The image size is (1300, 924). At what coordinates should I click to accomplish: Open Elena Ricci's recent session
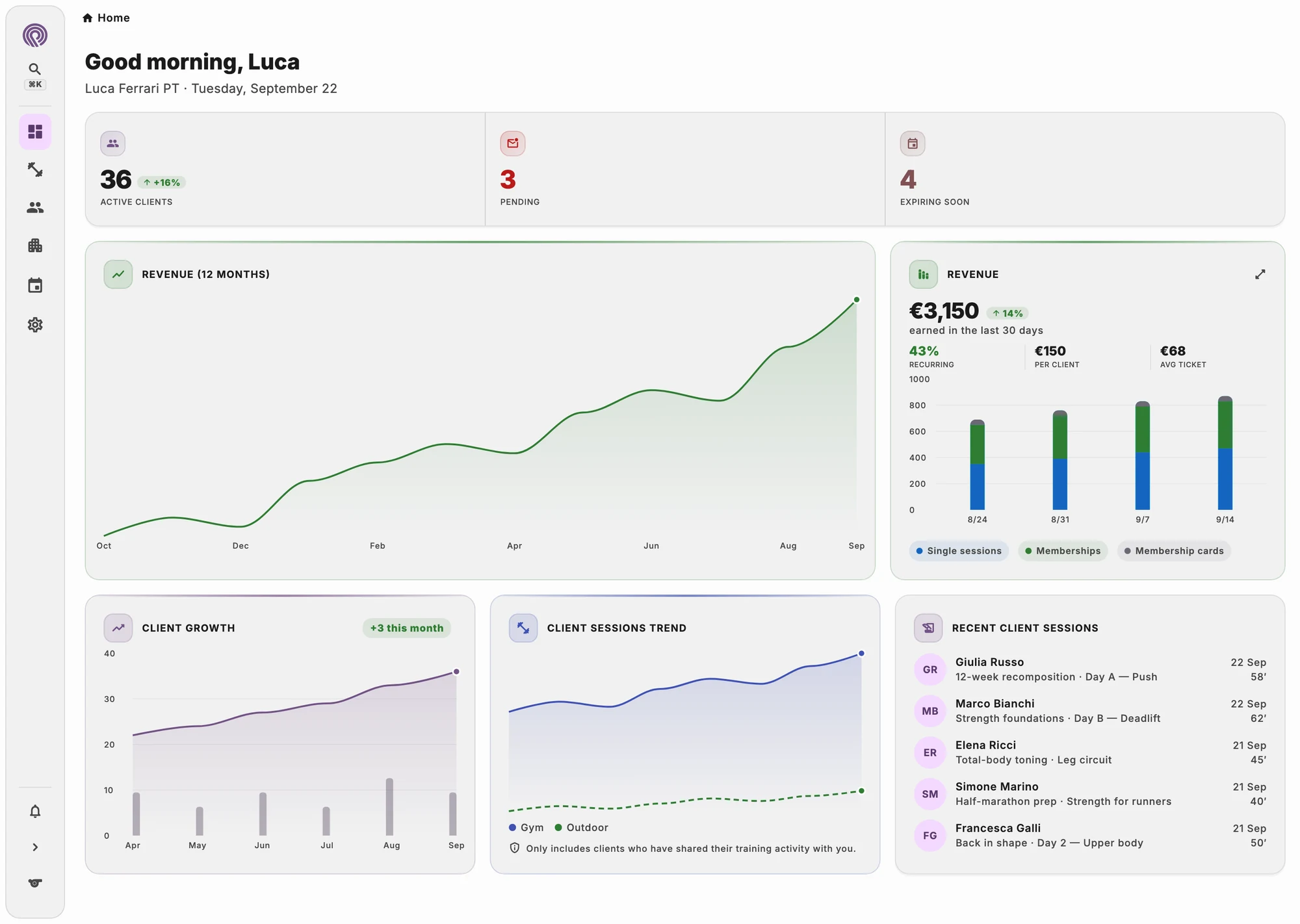1090,752
